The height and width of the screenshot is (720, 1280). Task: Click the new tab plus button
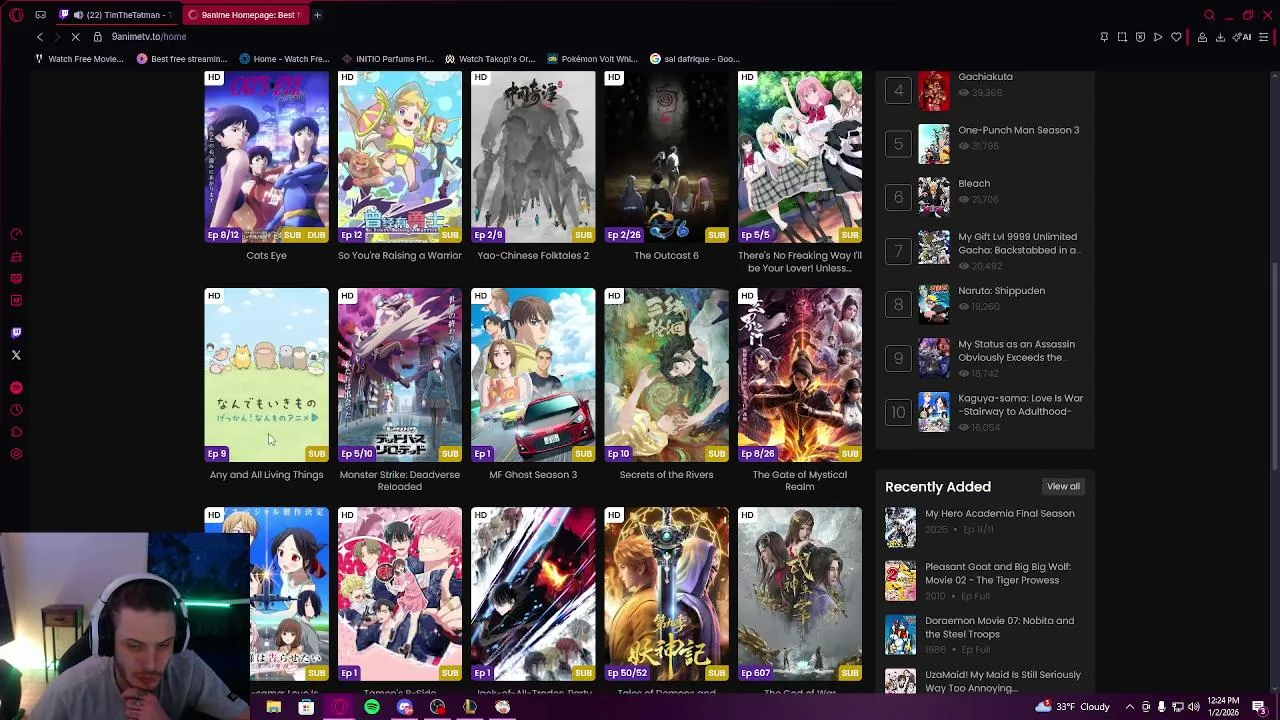pos(317,15)
